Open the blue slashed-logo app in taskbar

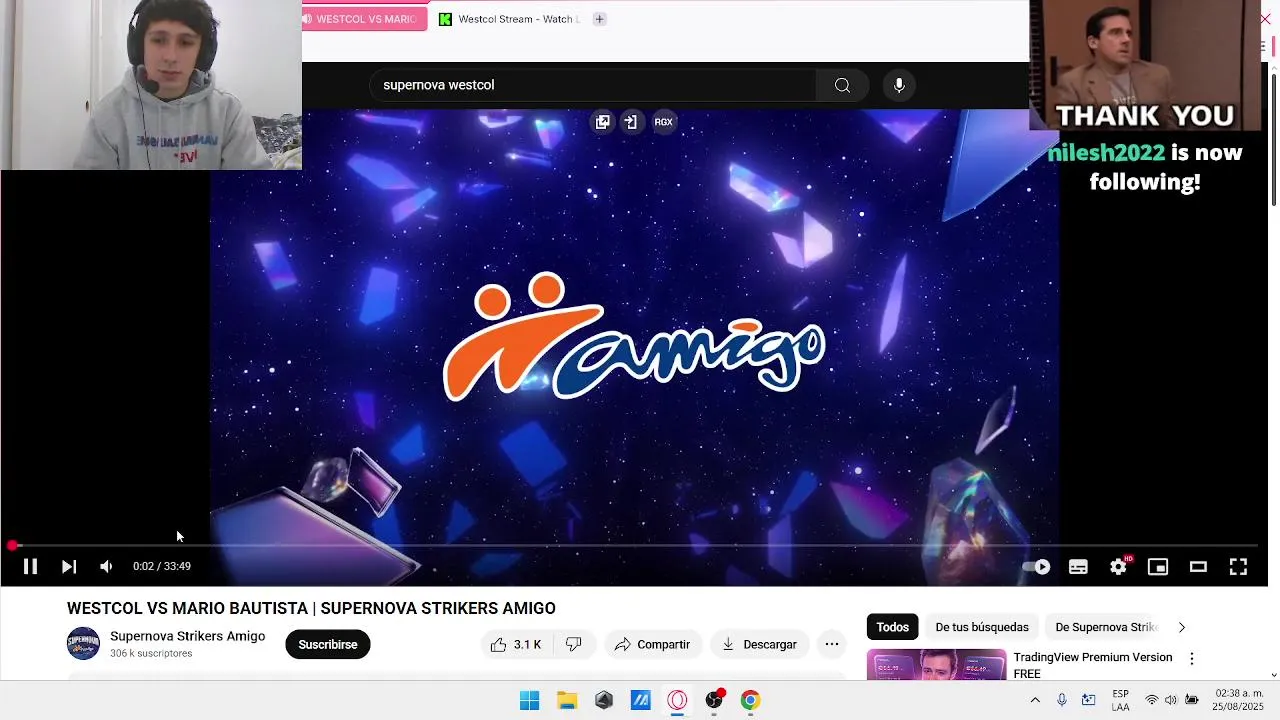point(641,700)
